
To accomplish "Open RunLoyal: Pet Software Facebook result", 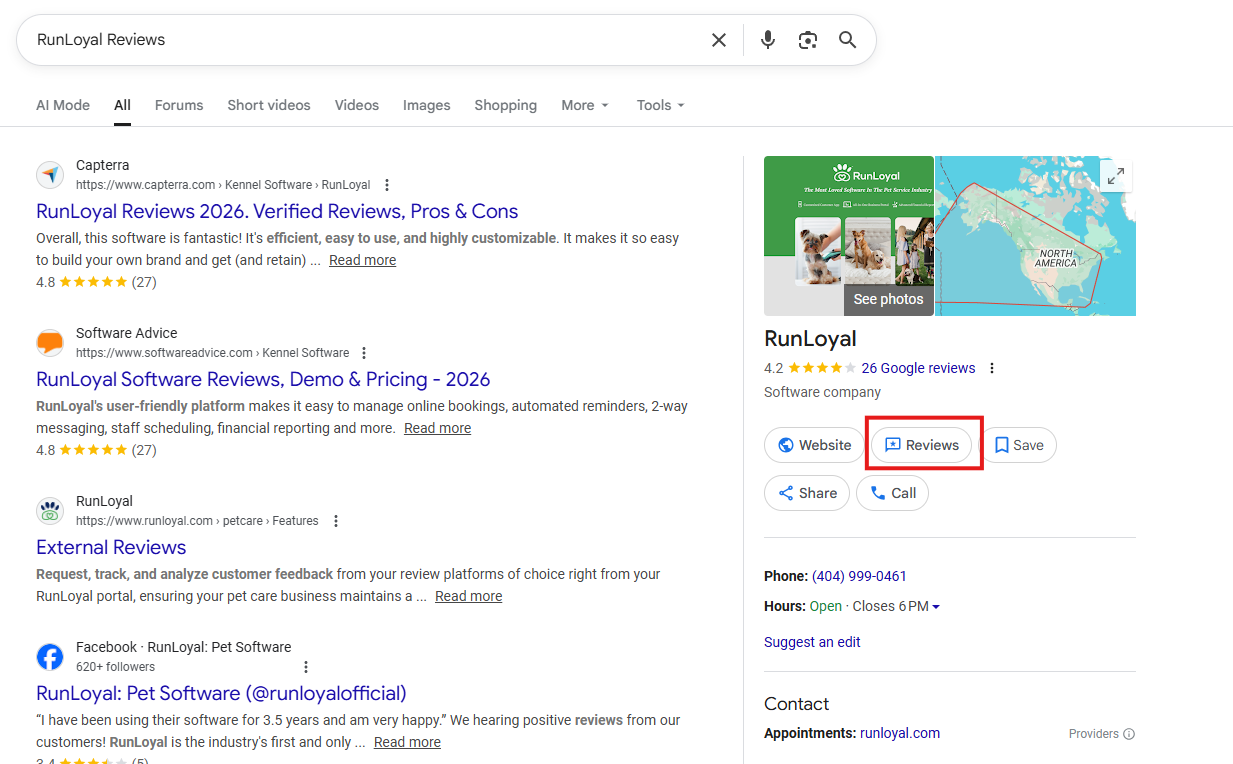I will point(221,693).
